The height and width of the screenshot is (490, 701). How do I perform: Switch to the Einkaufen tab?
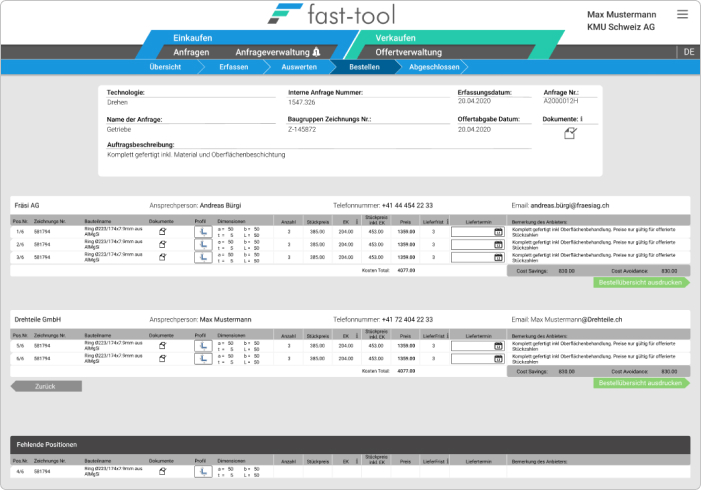coord(193,38)
